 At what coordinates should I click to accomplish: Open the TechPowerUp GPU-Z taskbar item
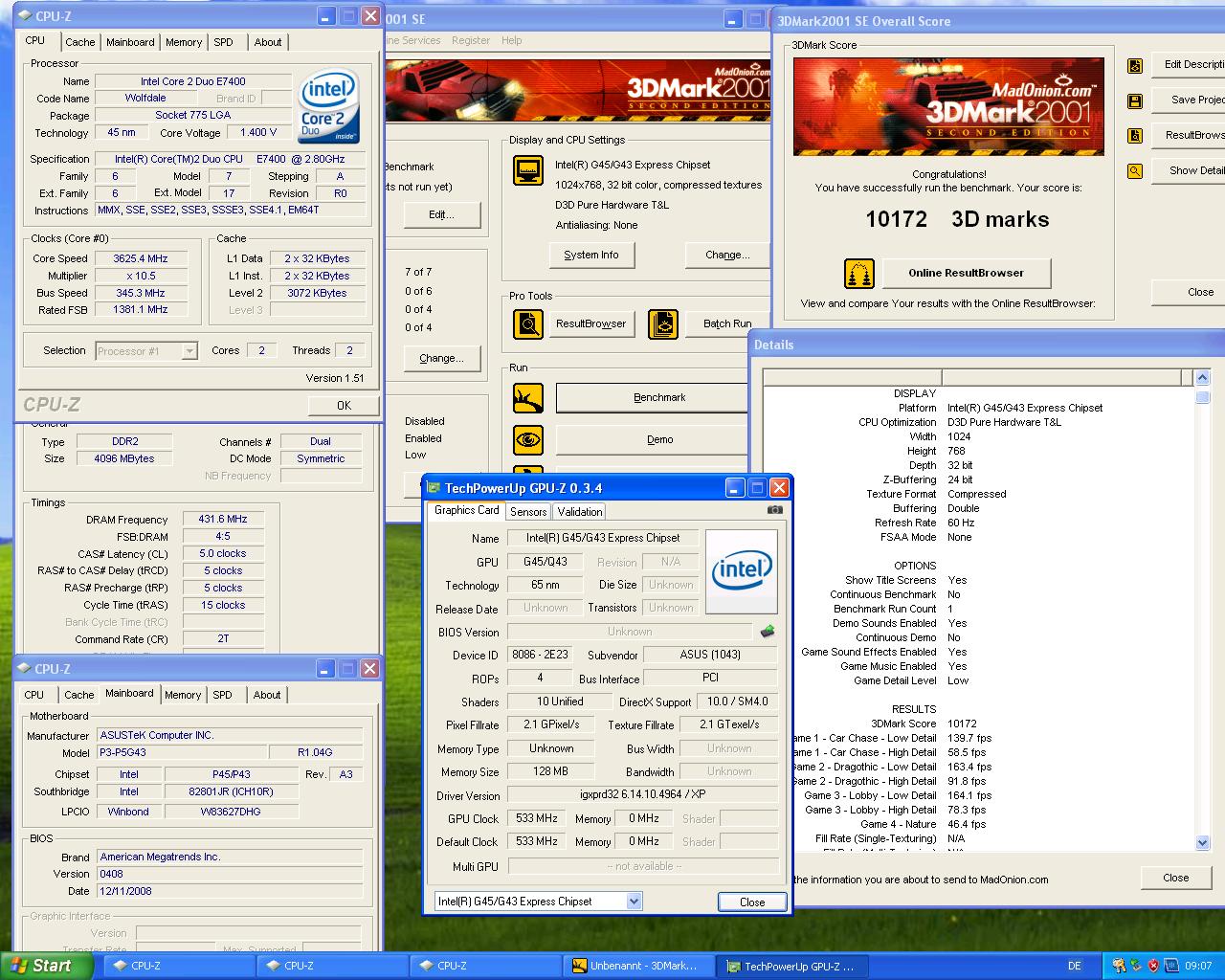click(x=791, y=967)
